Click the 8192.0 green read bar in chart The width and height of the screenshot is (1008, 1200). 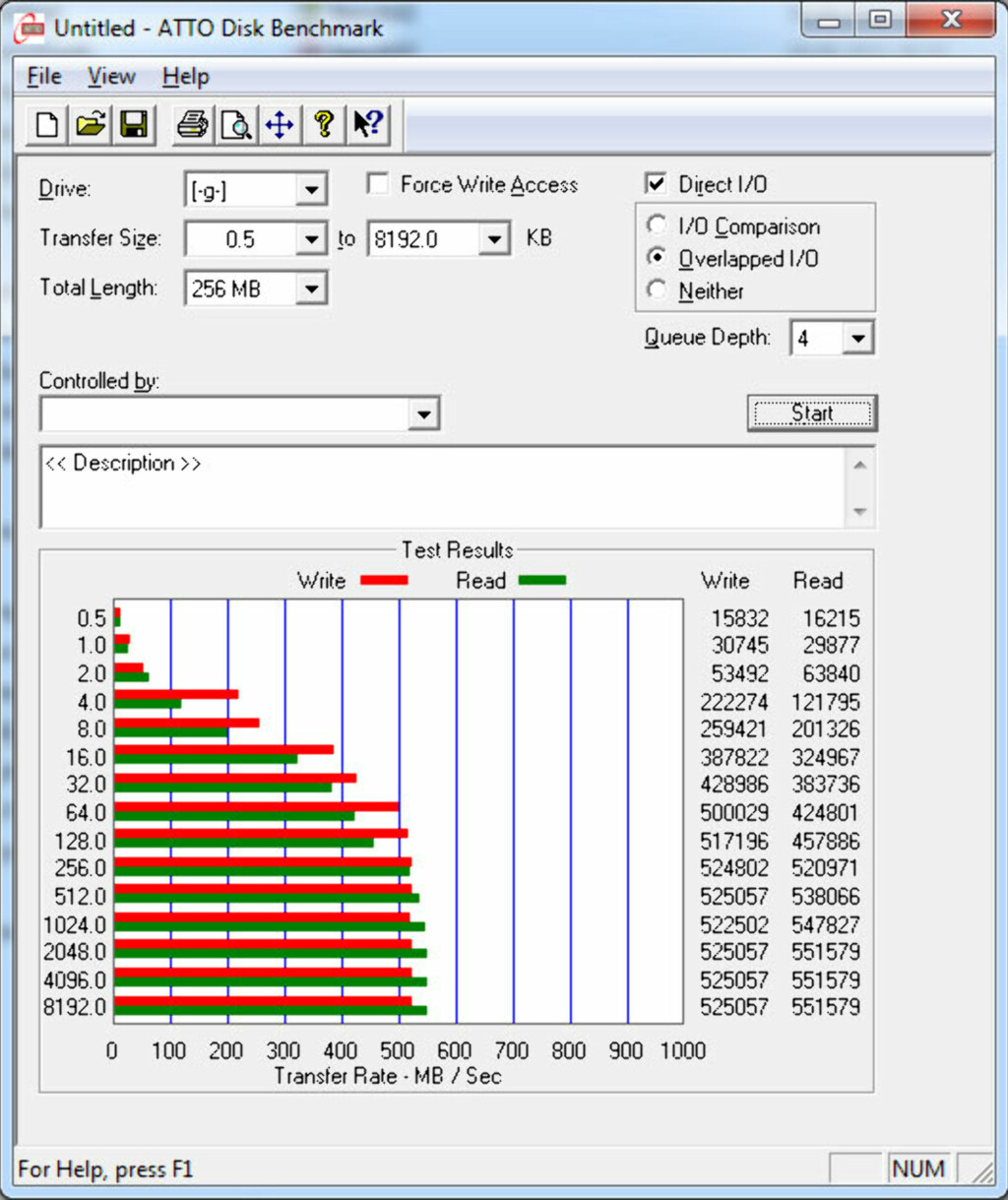pos(271,1011)
